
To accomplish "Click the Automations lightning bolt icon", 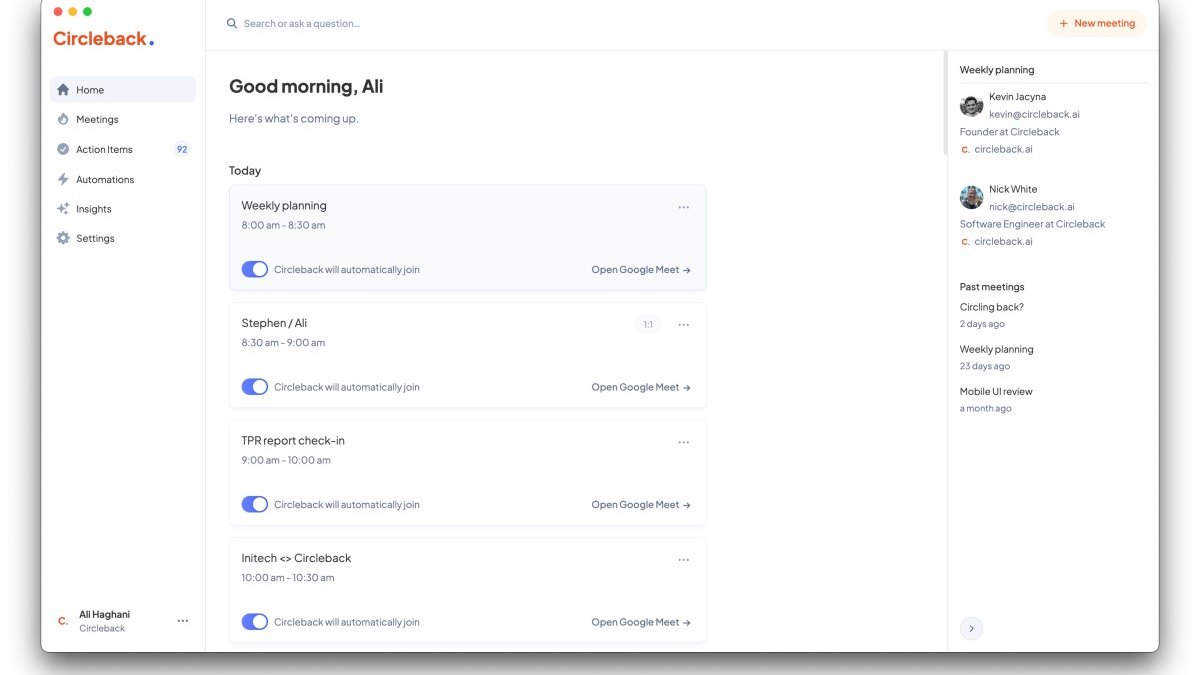I will pos(63,179).
